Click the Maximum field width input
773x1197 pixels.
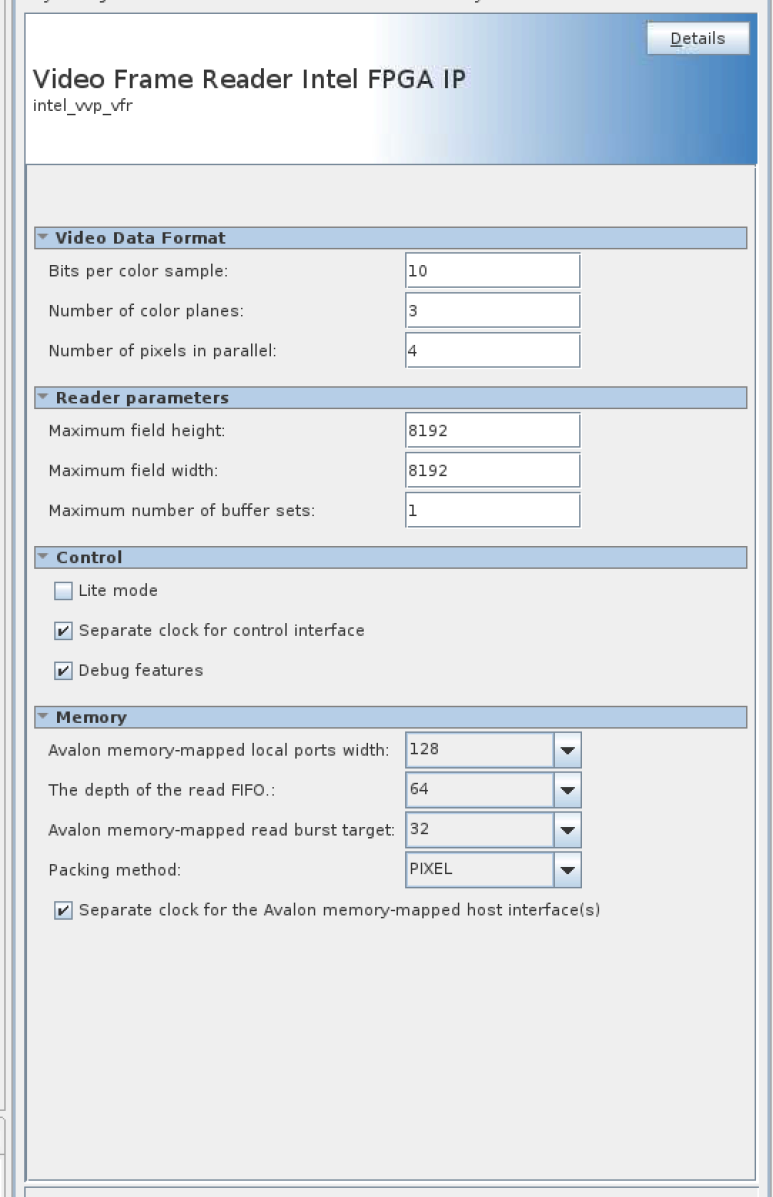click(492, 470)
